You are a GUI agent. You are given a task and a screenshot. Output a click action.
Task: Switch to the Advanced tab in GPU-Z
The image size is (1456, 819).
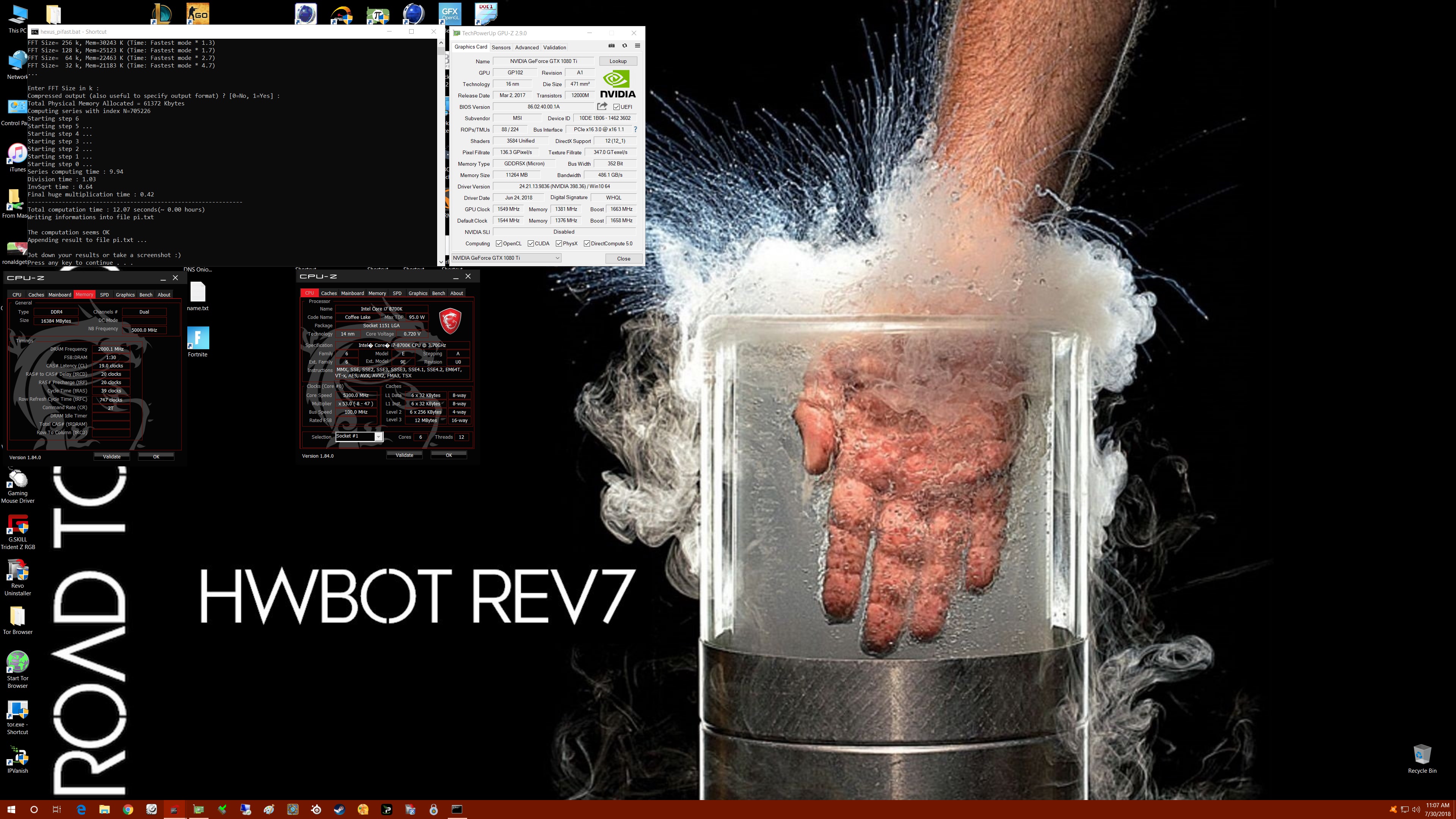click(527, 47)
